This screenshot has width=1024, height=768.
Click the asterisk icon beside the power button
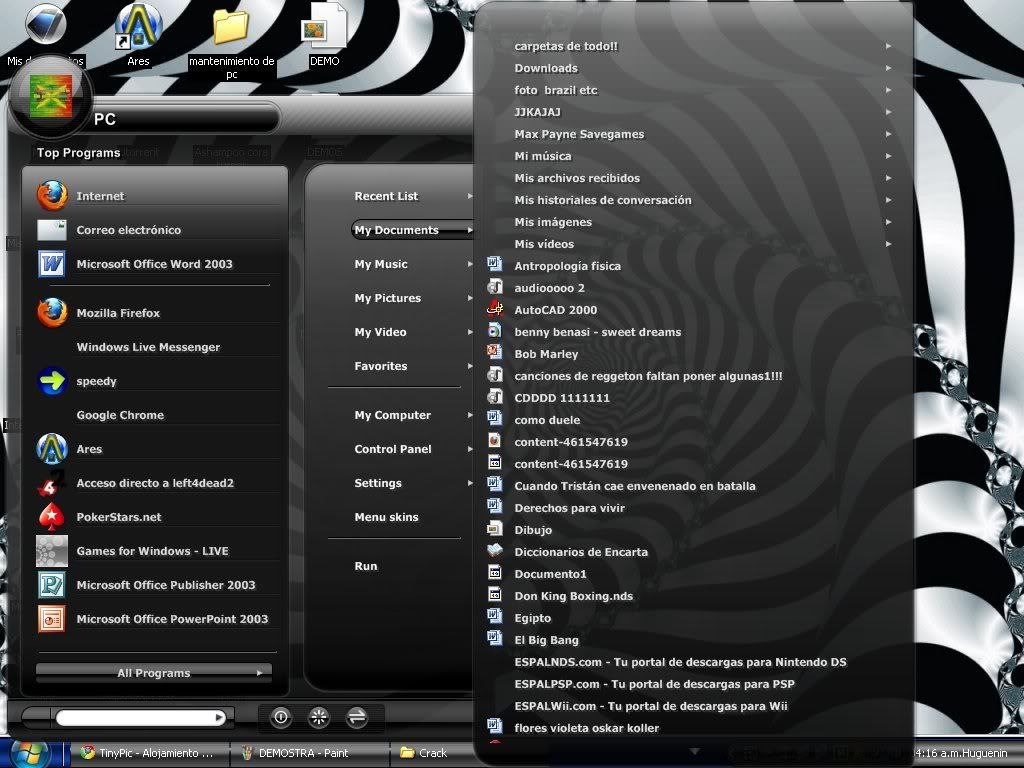click(x=319, y=718)
